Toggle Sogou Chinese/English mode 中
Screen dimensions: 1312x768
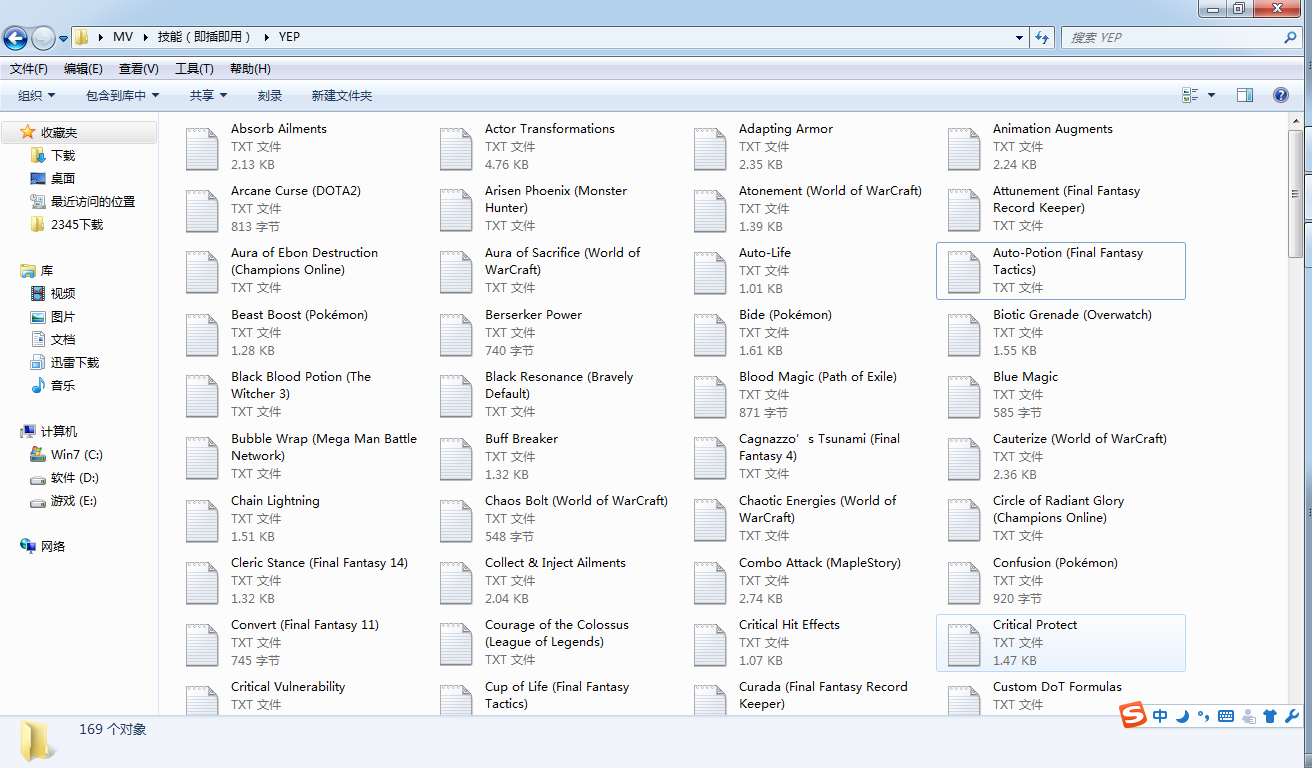[x=1160, y=716]
